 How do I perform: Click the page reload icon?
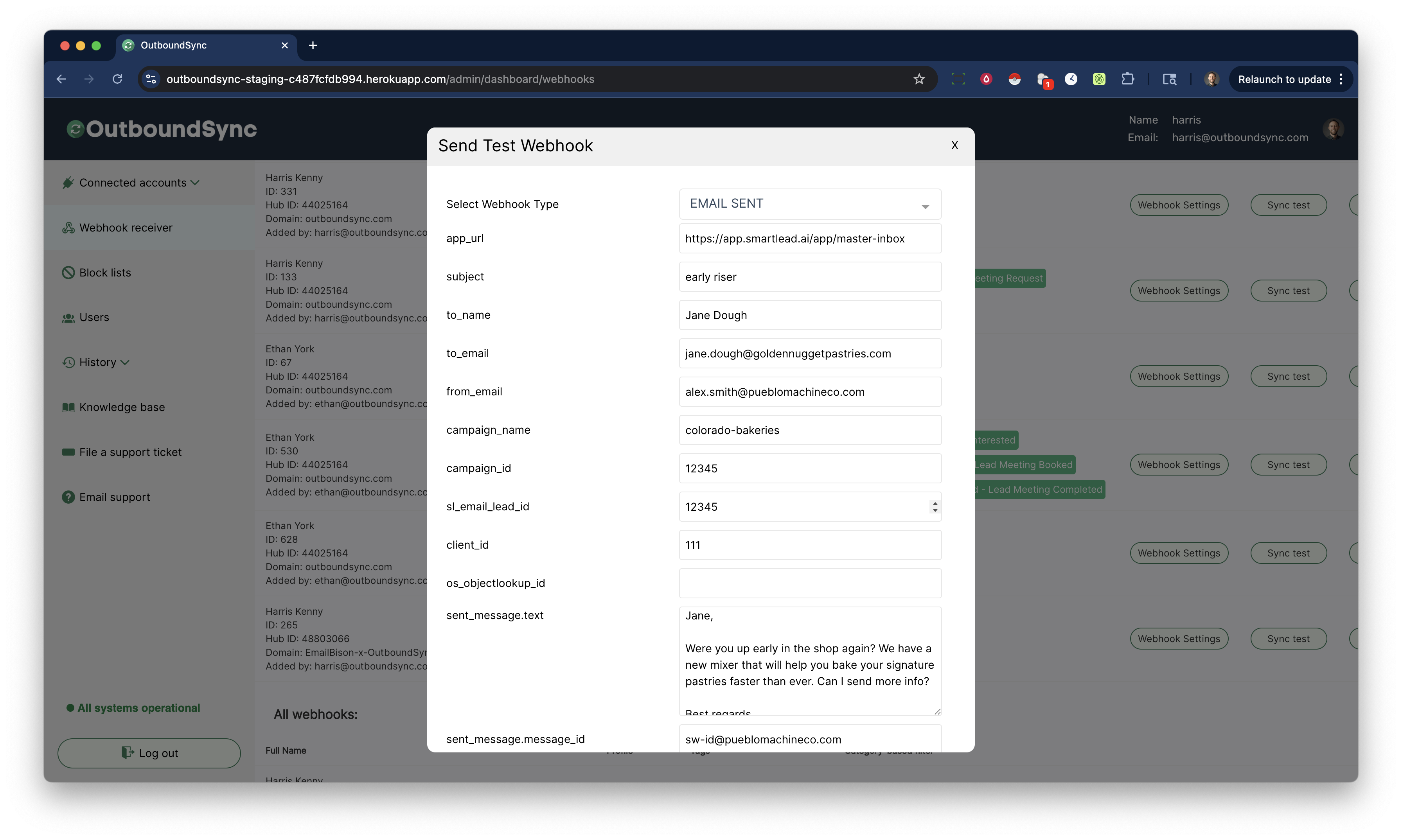117,79
